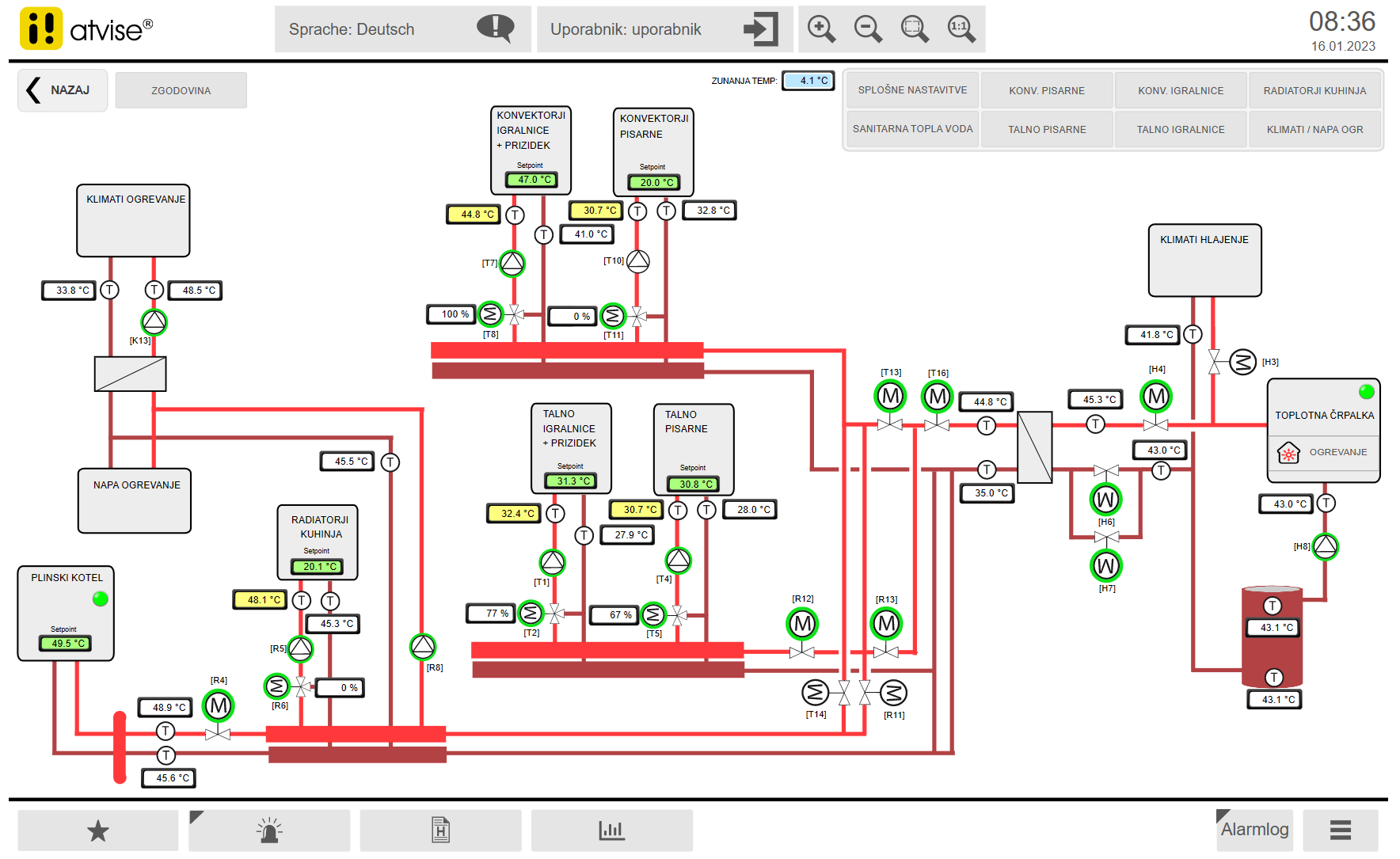Adjust the 47.0 °C konvektorji setpoint

pyautogui.click(x=531, y=181)
